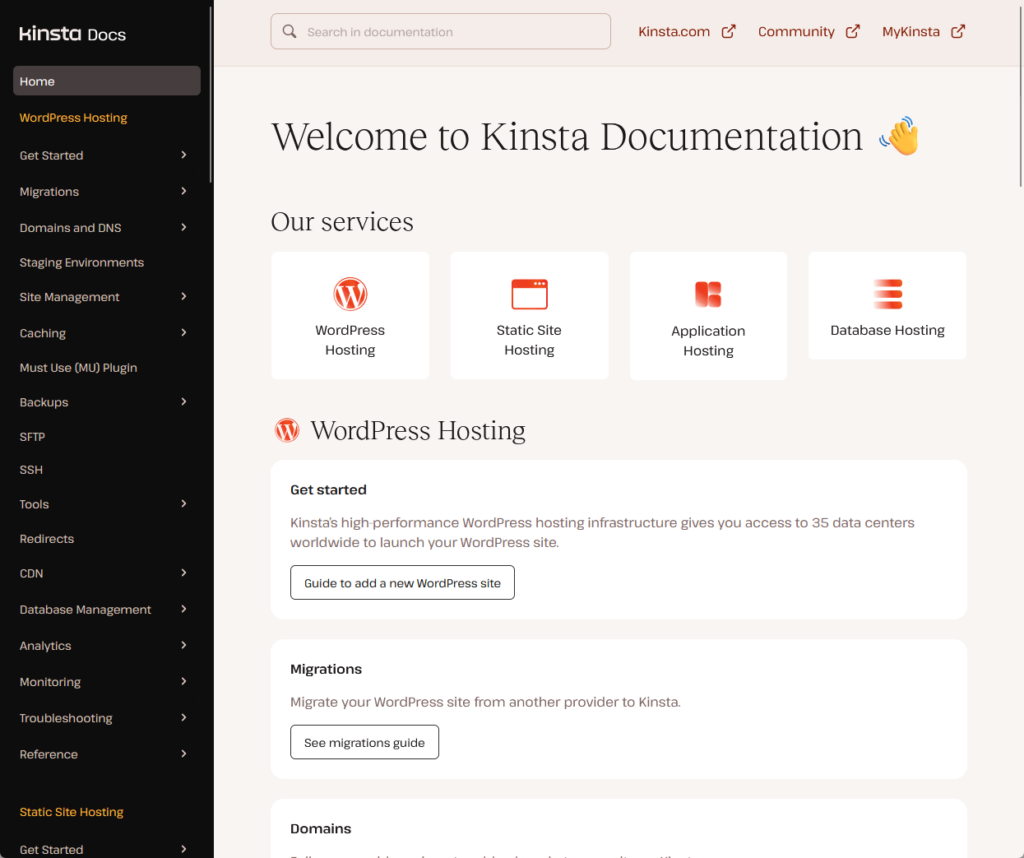
Task: Click the browser window icon for Static Site Hosting
Action: 529,294
